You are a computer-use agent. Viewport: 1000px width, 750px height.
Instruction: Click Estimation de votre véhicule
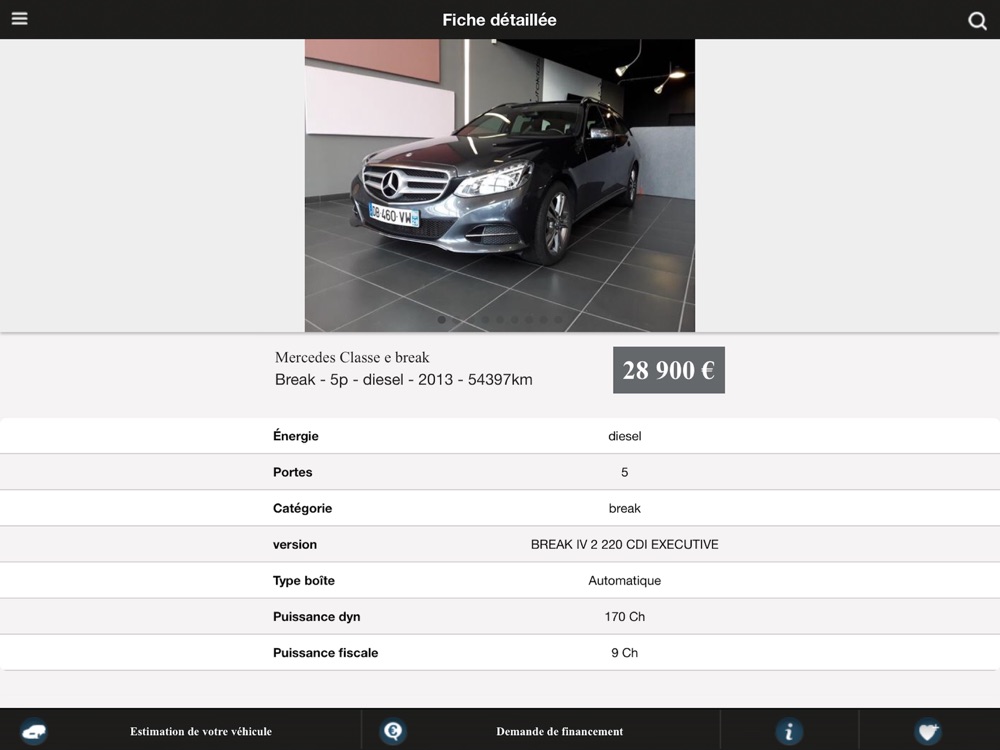point(201,732)
